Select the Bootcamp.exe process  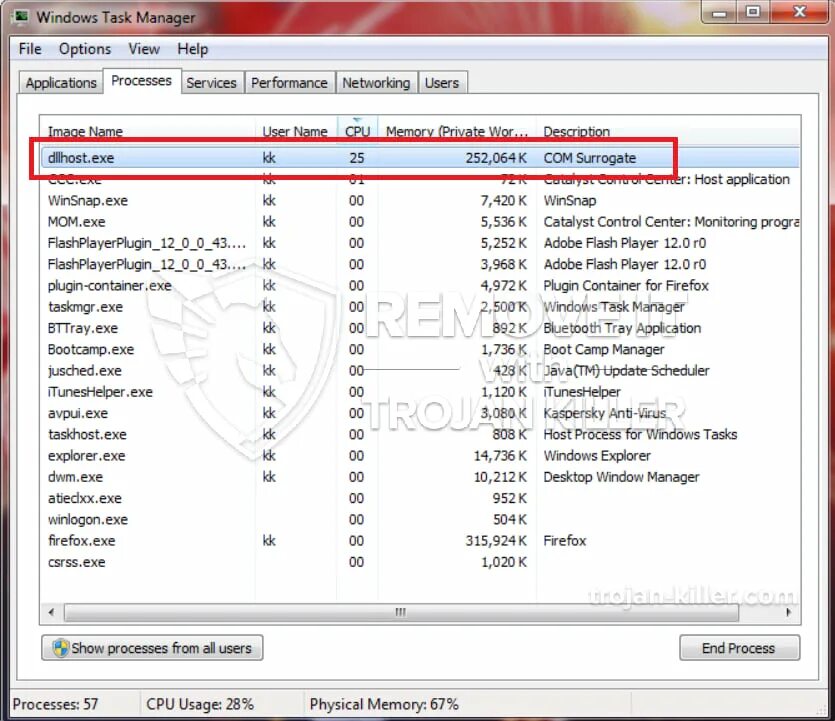tap(420, 349)
